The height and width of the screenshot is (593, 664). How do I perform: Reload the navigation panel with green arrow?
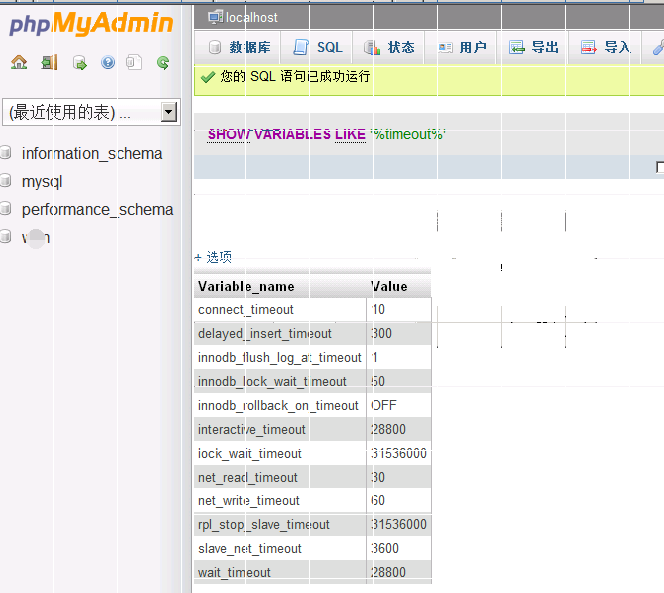163,63
